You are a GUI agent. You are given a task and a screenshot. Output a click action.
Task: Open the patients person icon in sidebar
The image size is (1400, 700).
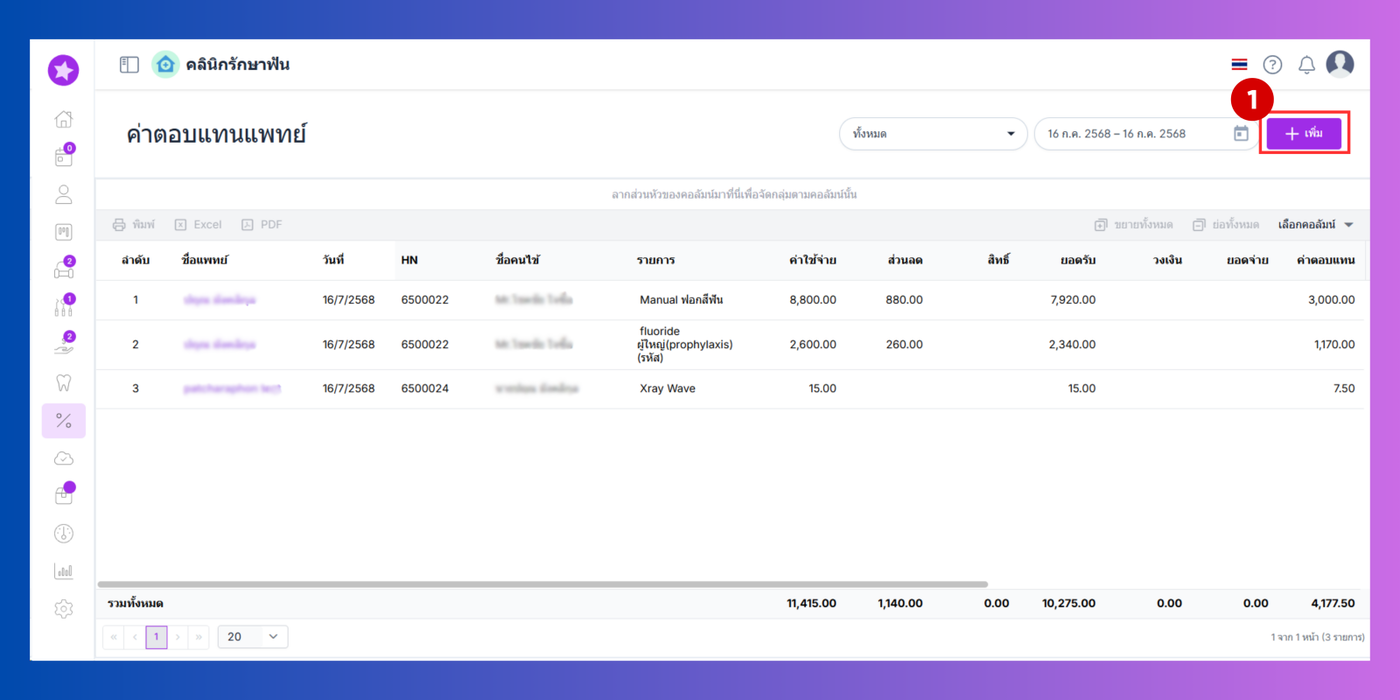(x=63, y=195)
